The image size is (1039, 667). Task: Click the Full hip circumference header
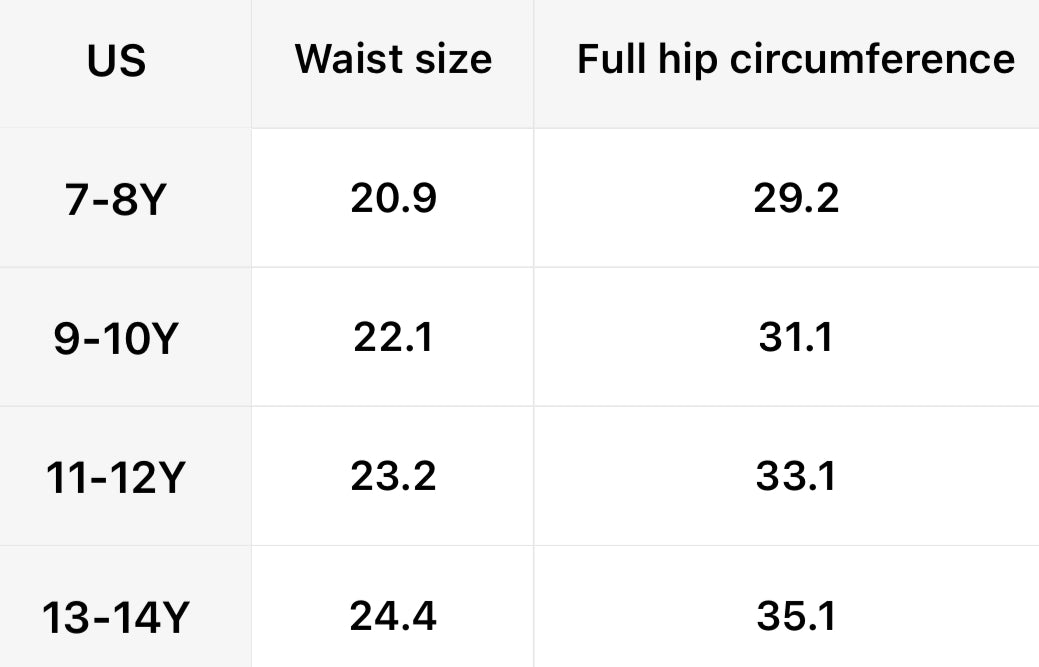pyautogui.click(x=796, y=60)
